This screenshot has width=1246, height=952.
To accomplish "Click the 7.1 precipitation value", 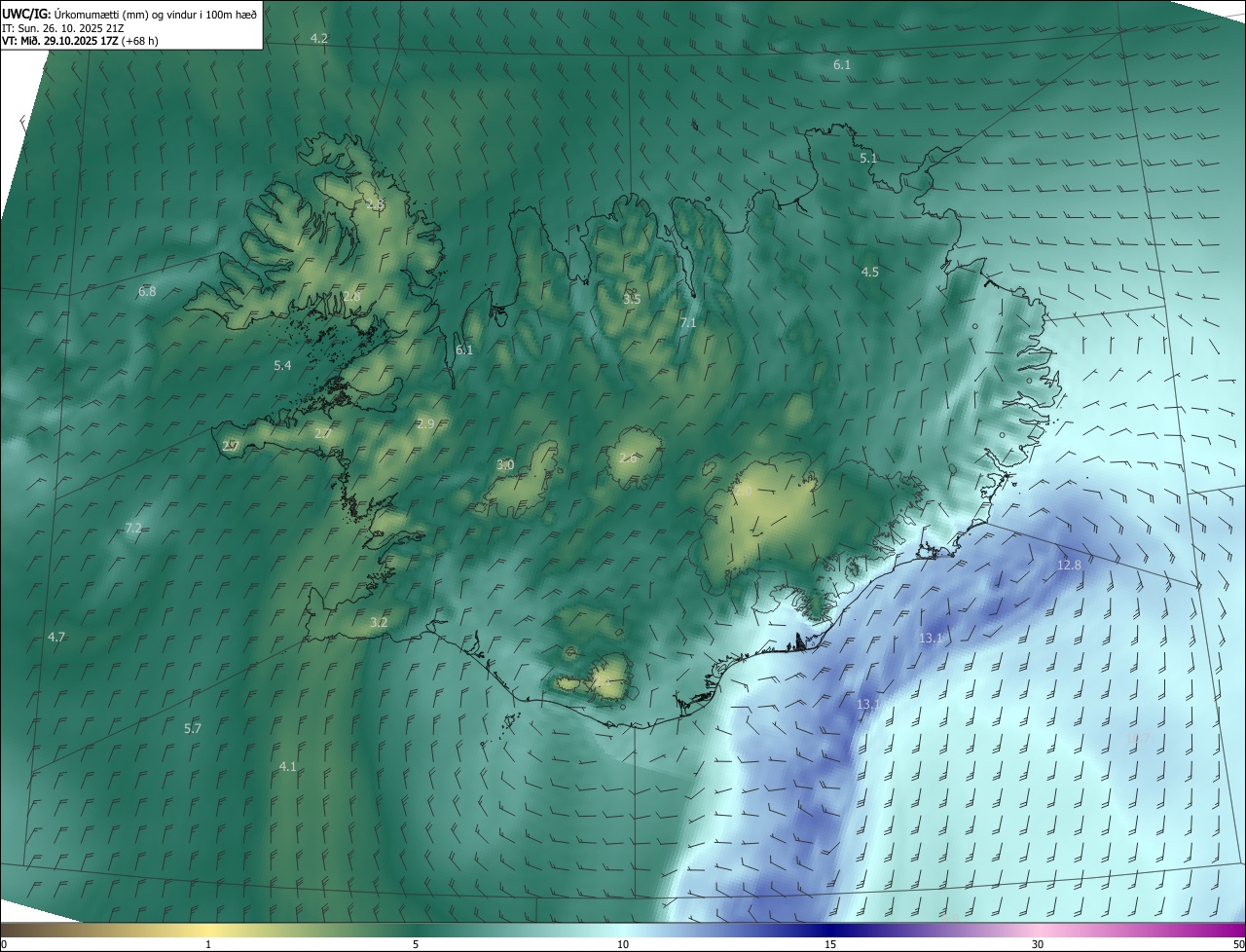I will coord(688,323).
